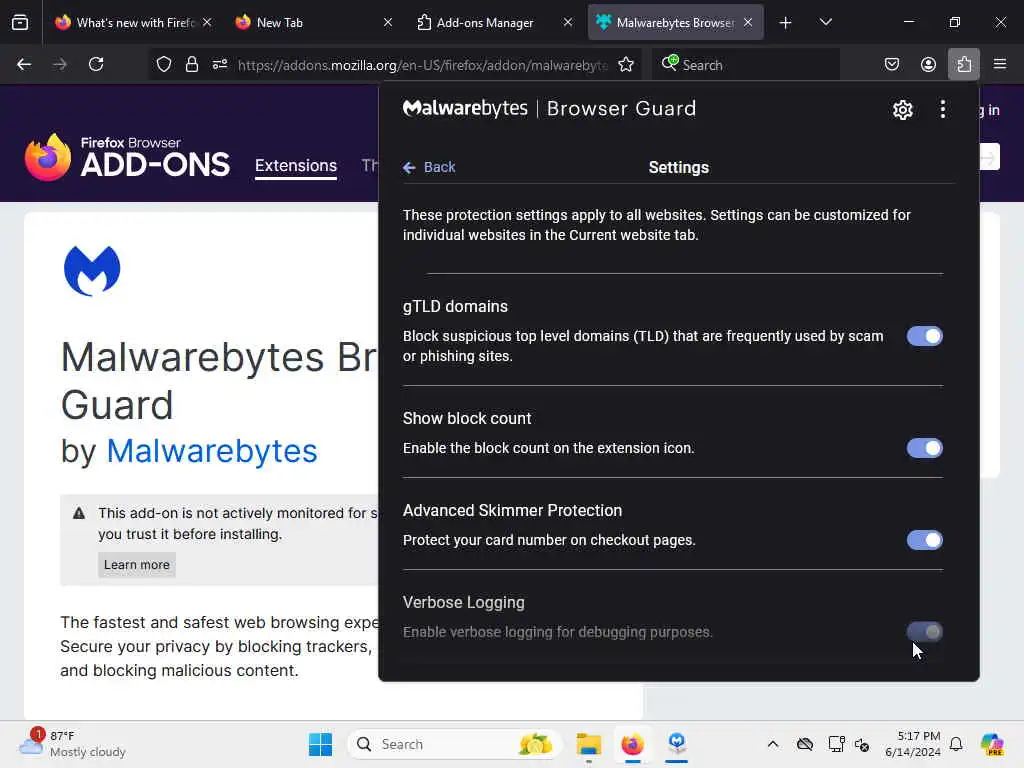The image size is (1024, 768).
Task: Open a new tab with plus button
Action: click(785, 23)
